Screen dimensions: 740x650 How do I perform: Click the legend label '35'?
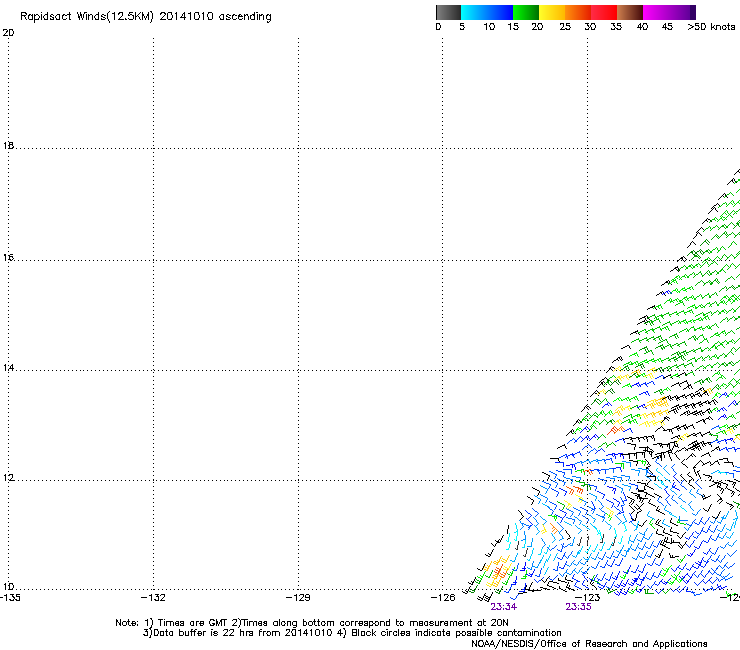(616, 26)
